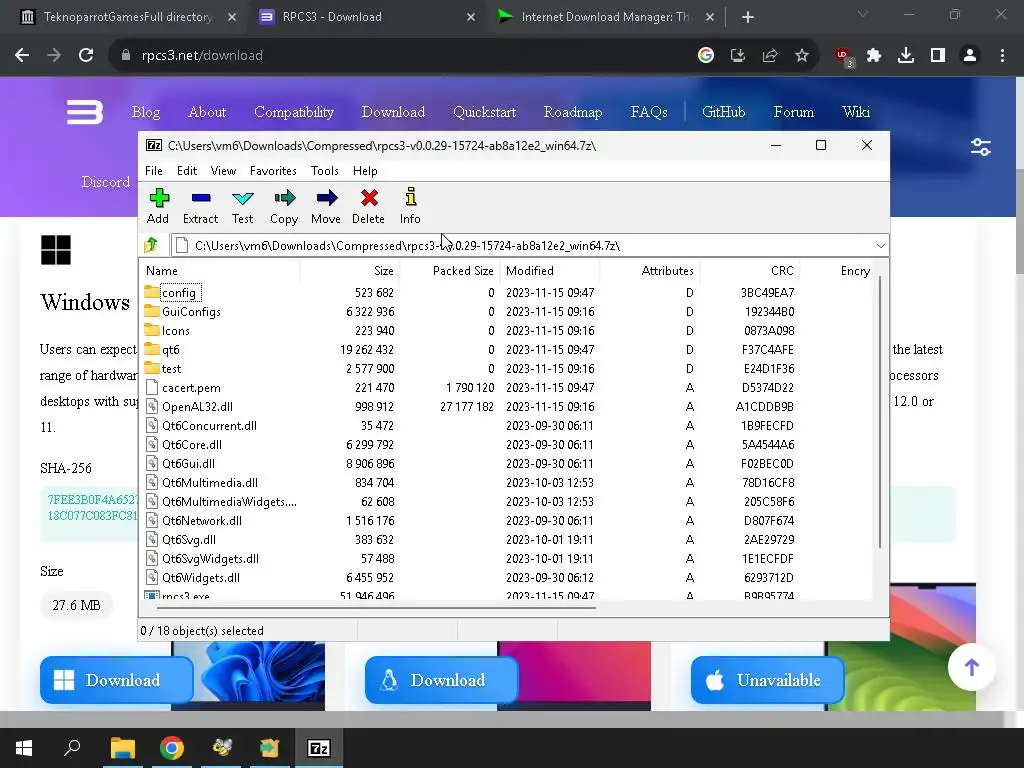Click the uBlock Origin extension icon

pos(843,57)
